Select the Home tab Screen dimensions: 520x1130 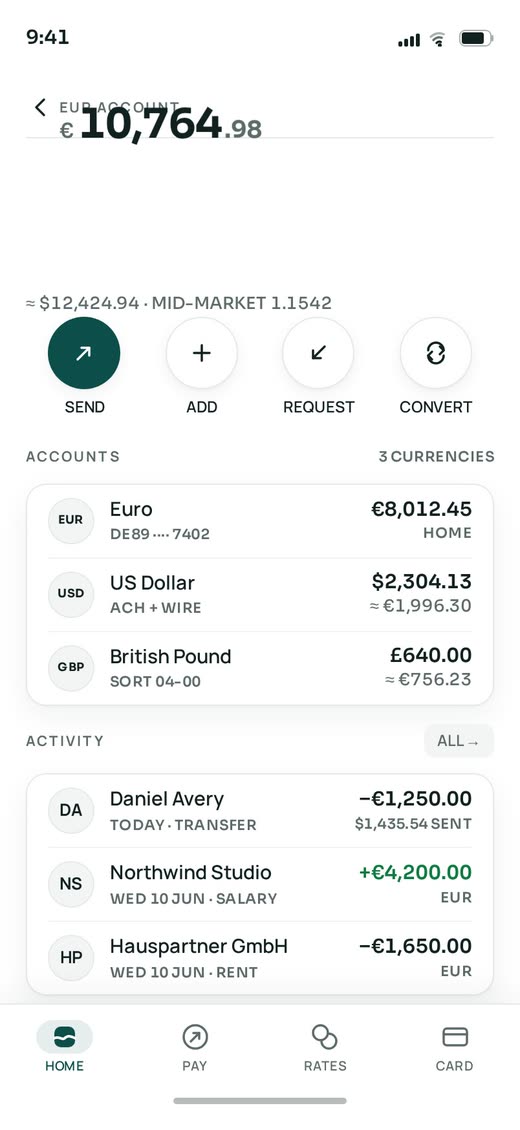click(65, 1046)
